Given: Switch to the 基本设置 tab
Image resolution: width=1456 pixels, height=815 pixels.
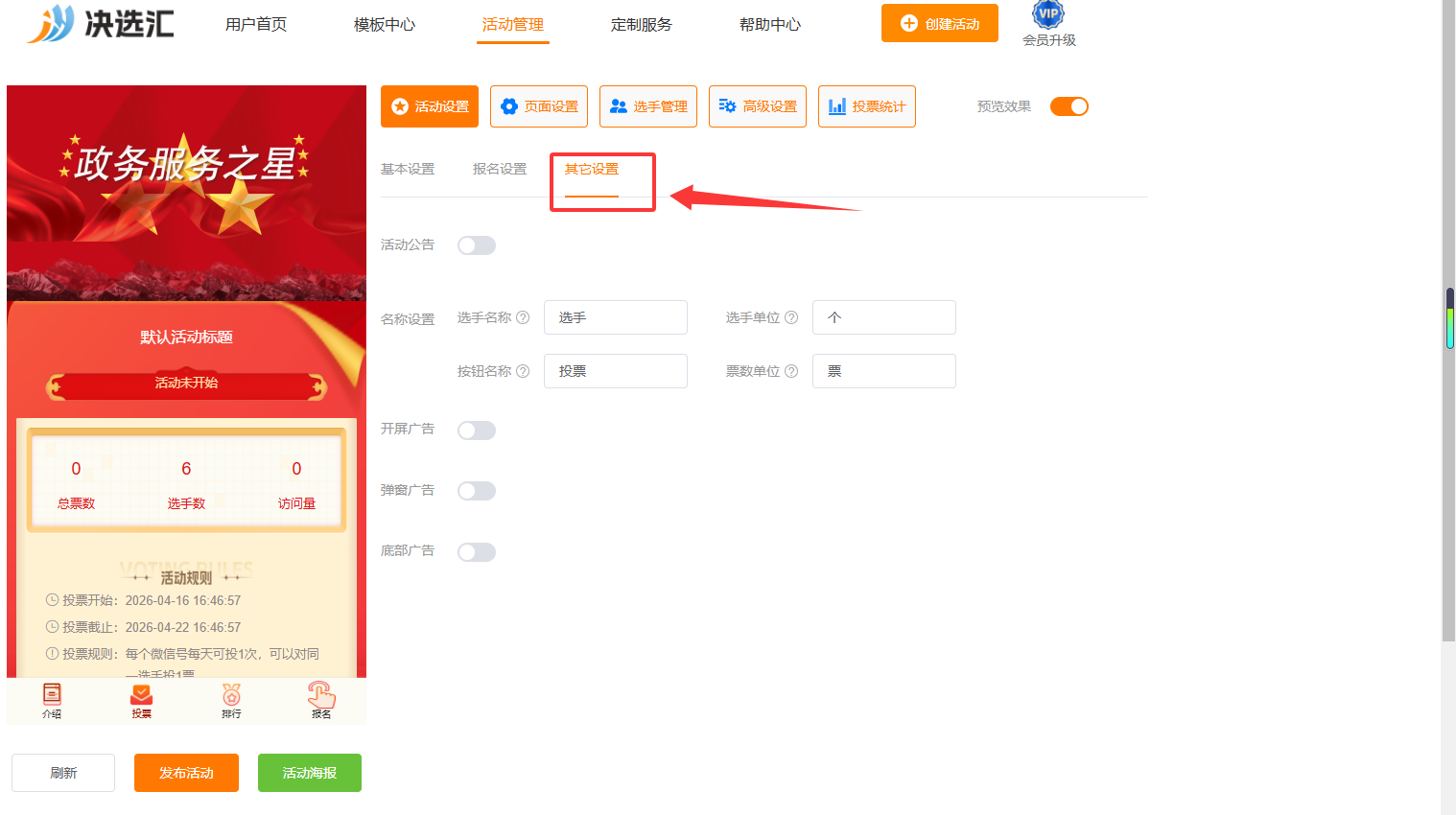Looking at the screenshot, I should pyautogui.click(x=408, y=169).
